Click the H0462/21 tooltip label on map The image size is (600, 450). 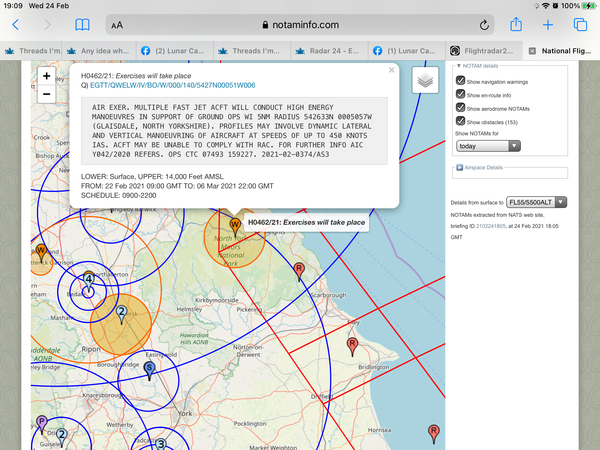click(306, 222)
